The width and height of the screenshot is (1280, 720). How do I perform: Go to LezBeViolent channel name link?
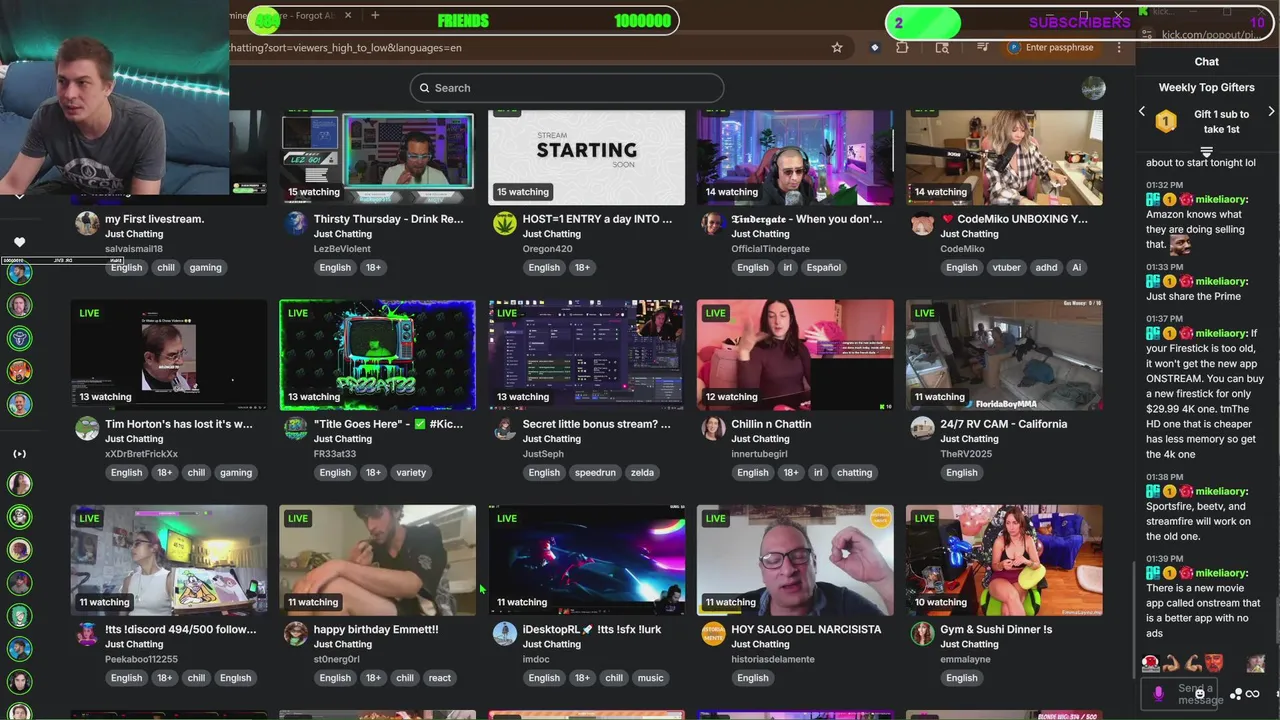coord(342,249)
